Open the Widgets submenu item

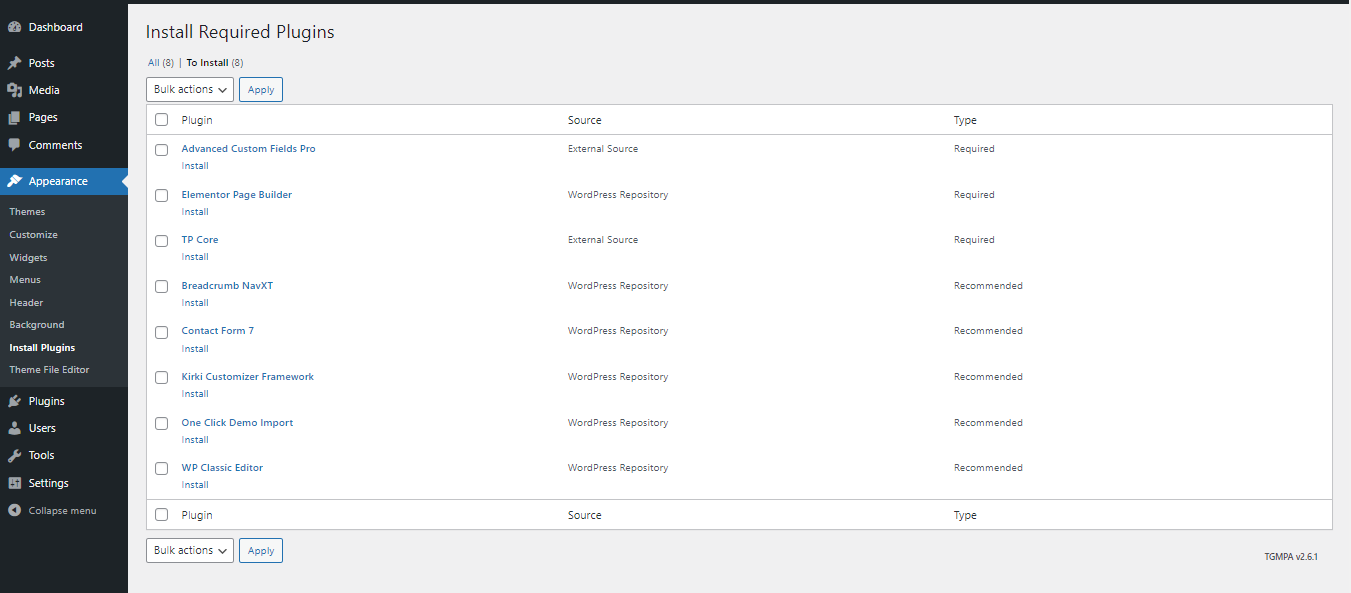28,258
